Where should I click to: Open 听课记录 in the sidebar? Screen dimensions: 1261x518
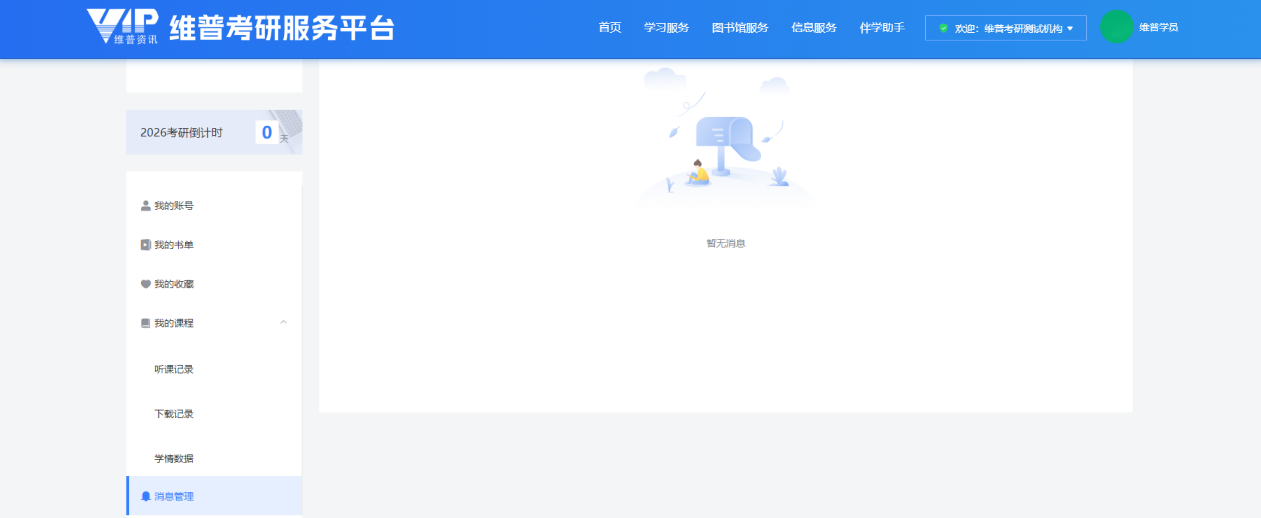[174, 369]
